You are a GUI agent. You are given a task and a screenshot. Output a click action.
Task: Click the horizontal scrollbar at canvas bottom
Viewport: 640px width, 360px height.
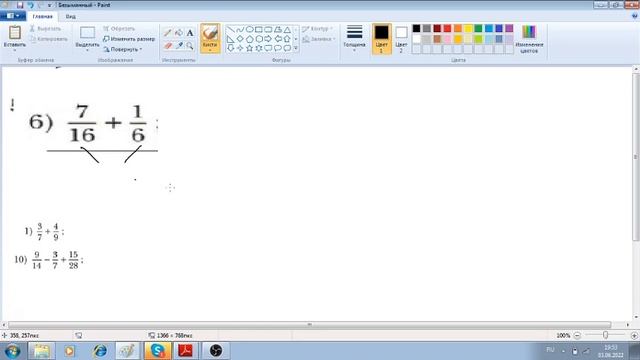309,325
